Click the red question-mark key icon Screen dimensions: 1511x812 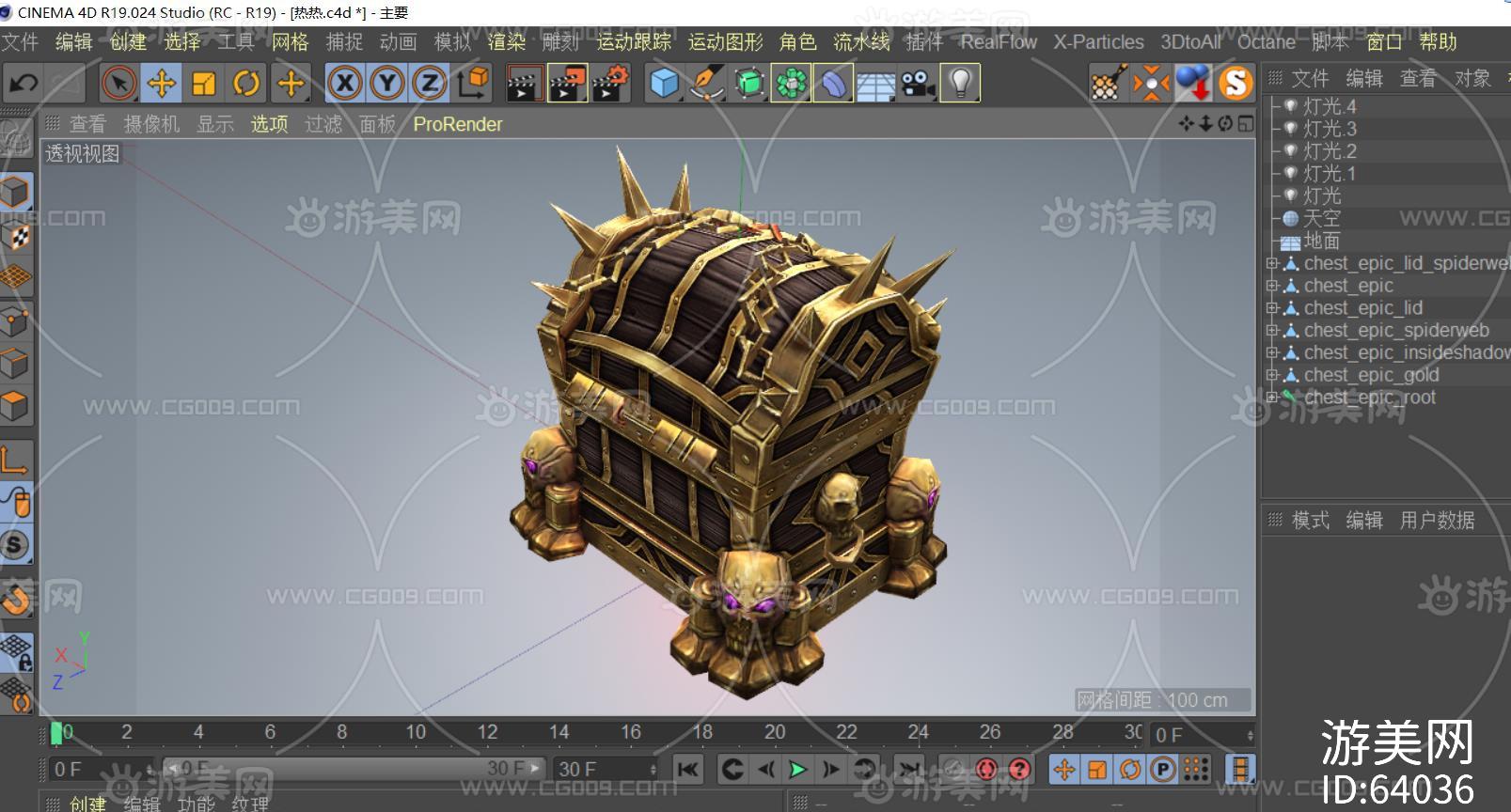pyautogui.click(x=1019, y=770)
